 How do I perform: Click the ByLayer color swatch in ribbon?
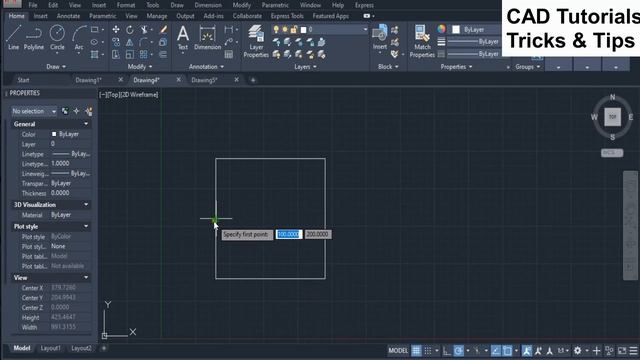pyautogui.click(x=456, y=29)
